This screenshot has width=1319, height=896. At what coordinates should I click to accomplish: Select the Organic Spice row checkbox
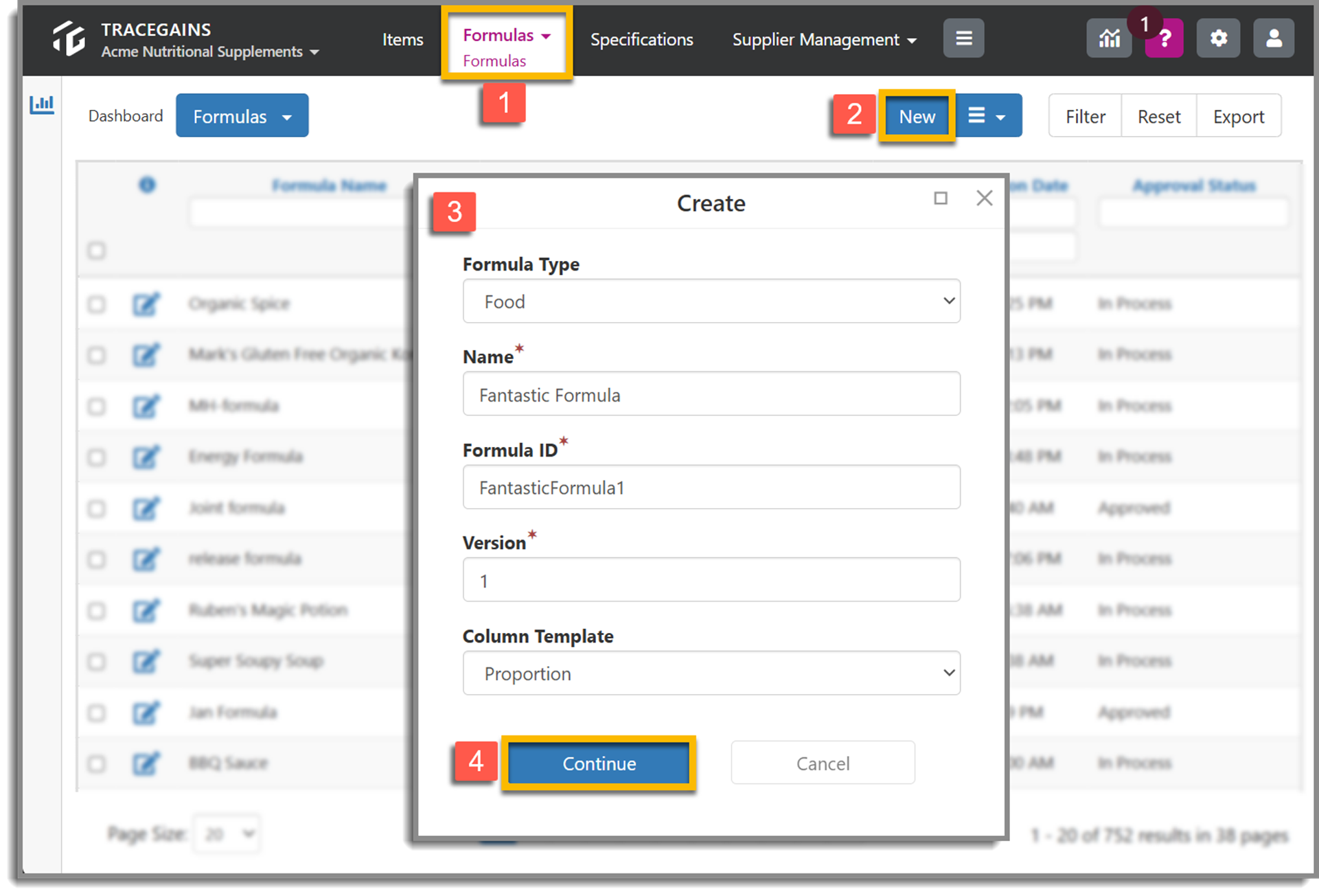click(97, 304)
